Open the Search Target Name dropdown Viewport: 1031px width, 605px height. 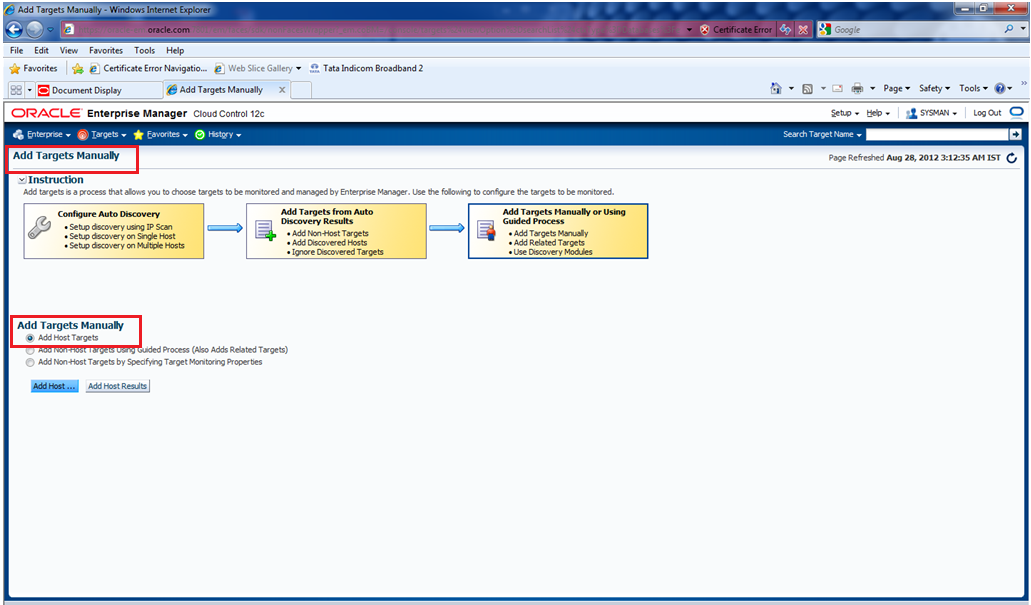click(x=821, y=134)
